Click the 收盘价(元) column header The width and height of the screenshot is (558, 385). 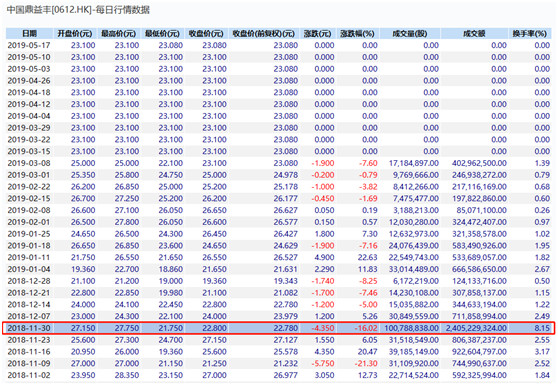[206, 33]
